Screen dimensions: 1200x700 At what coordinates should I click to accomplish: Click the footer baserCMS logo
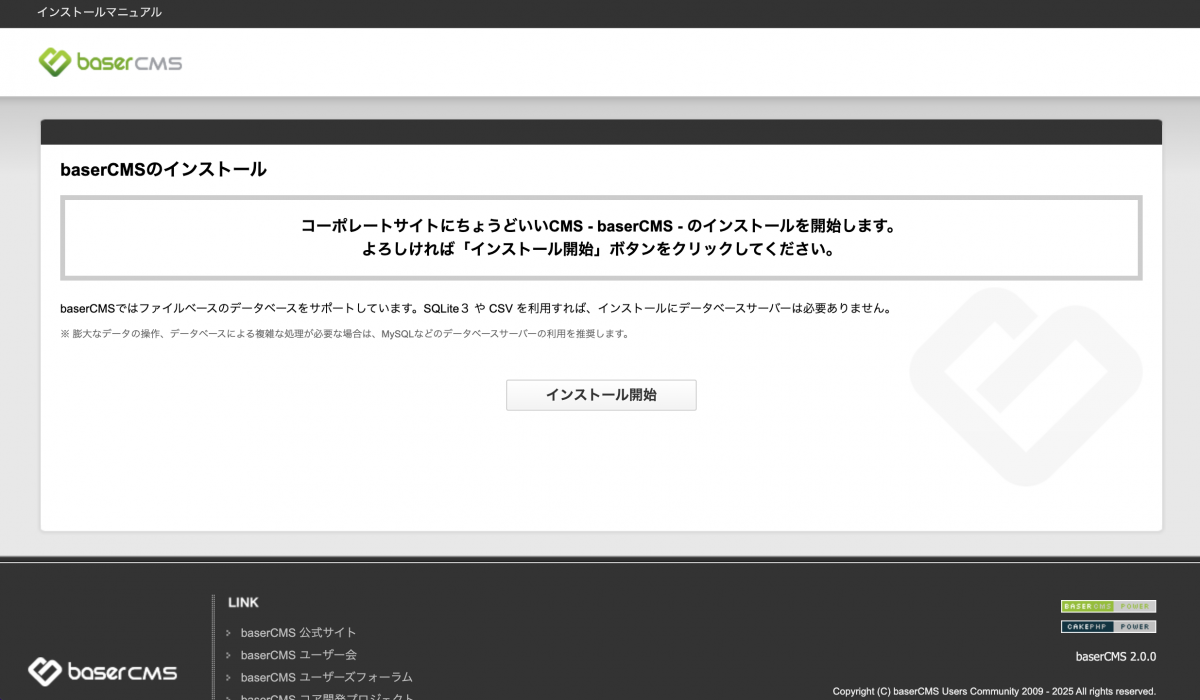(102, 671)
